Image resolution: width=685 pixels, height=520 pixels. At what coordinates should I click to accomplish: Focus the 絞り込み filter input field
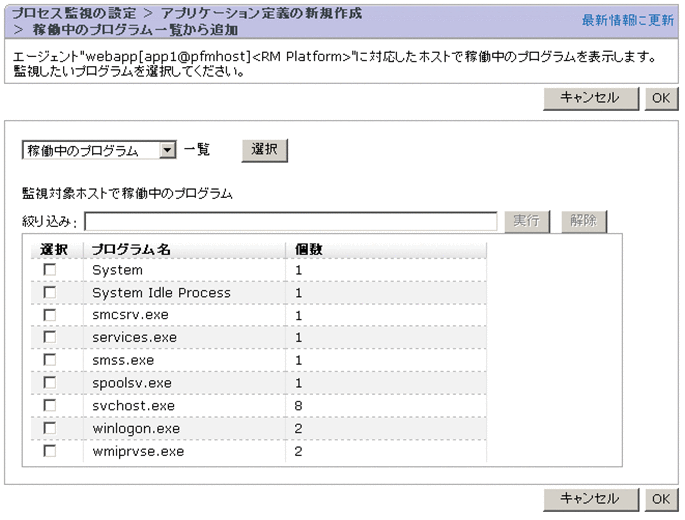[291, 221]
